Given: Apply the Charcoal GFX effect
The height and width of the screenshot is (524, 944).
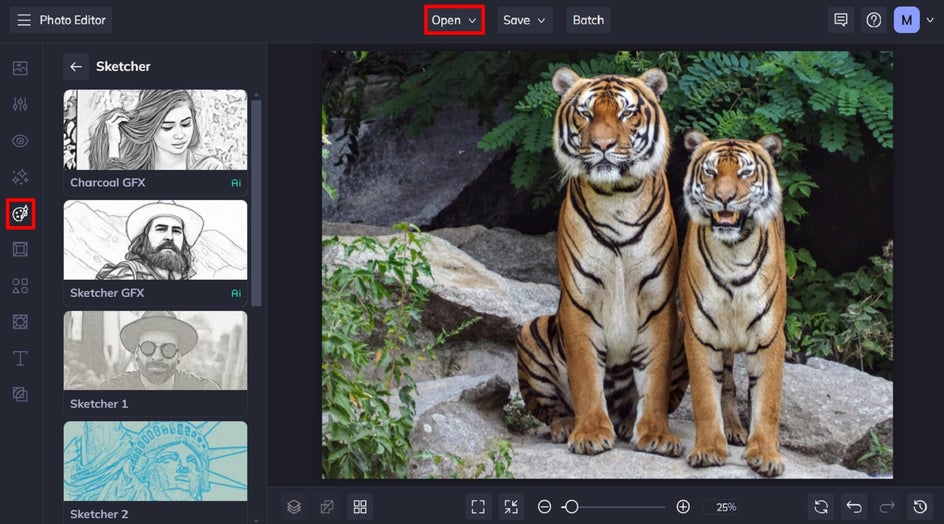Looking at the screenshot, I should pos(155,142).
